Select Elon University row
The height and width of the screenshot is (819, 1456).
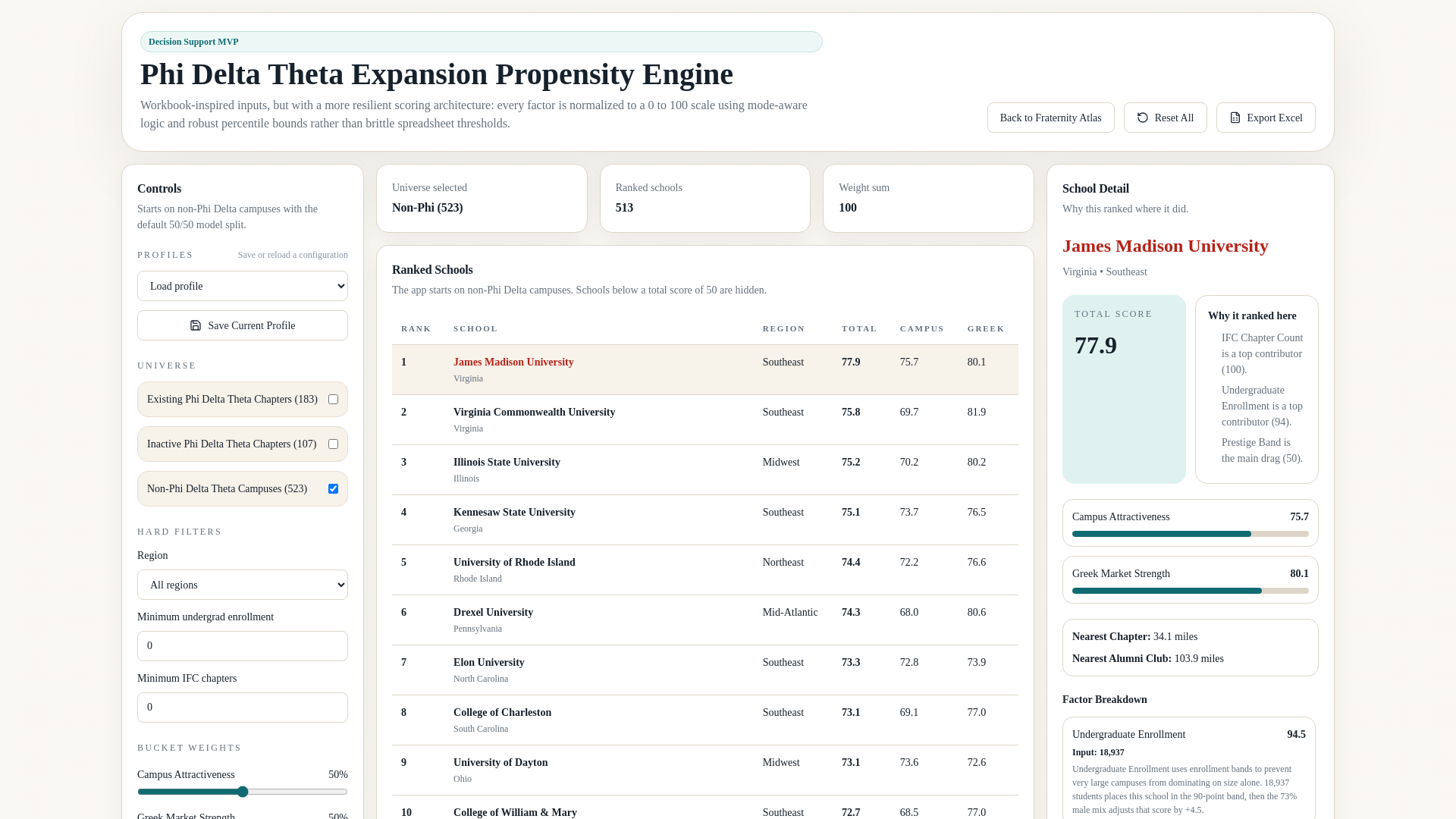point(705,670)
